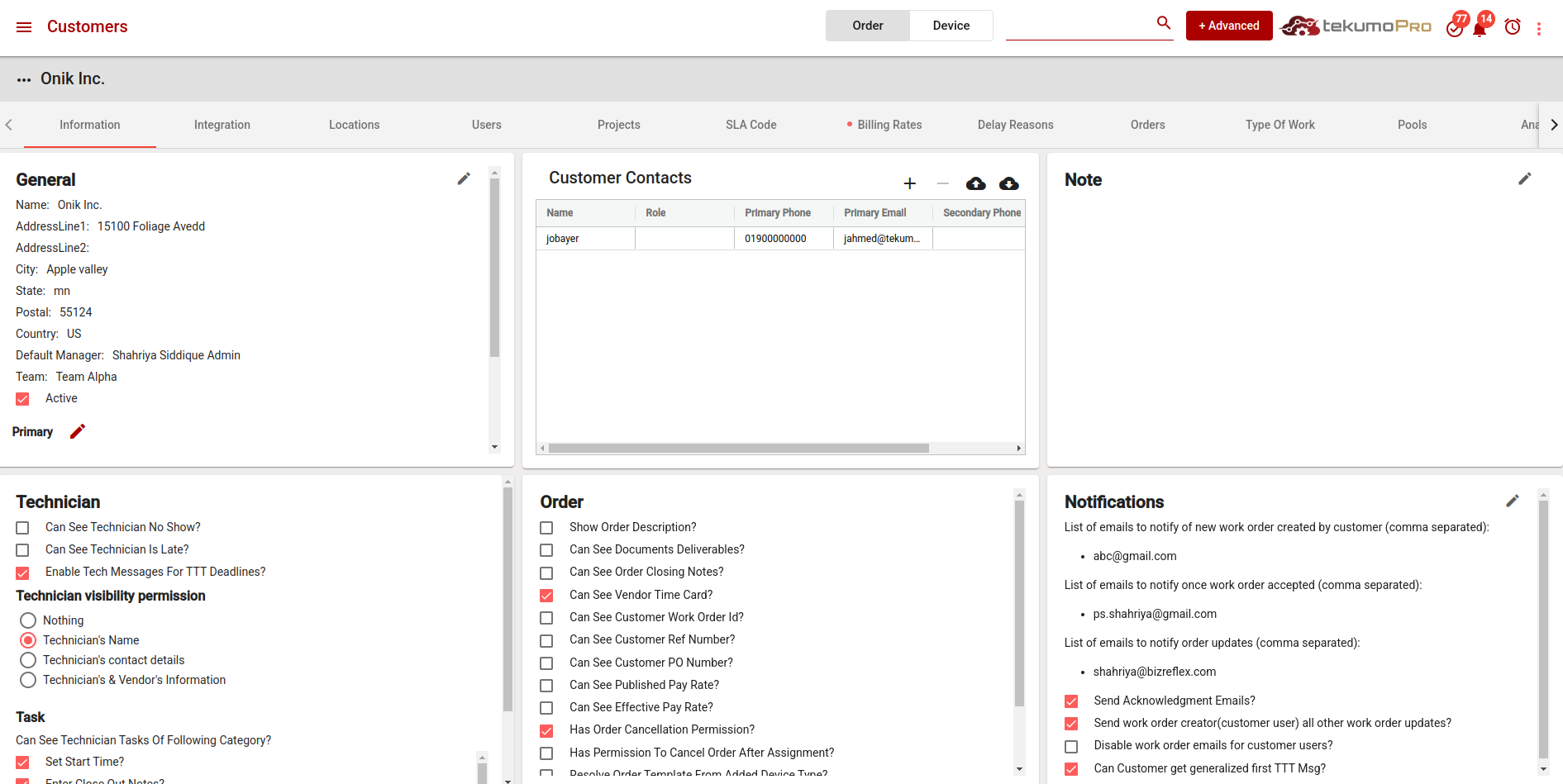The image size is (1563, 784).
Task: Open the SLA Code tab
Action: [751, 125]
